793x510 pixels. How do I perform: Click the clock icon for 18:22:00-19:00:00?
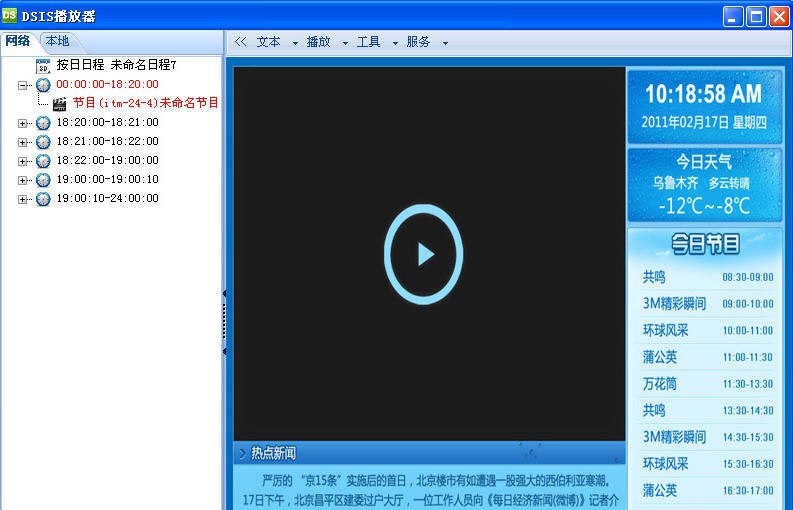[x=43, y=161]
